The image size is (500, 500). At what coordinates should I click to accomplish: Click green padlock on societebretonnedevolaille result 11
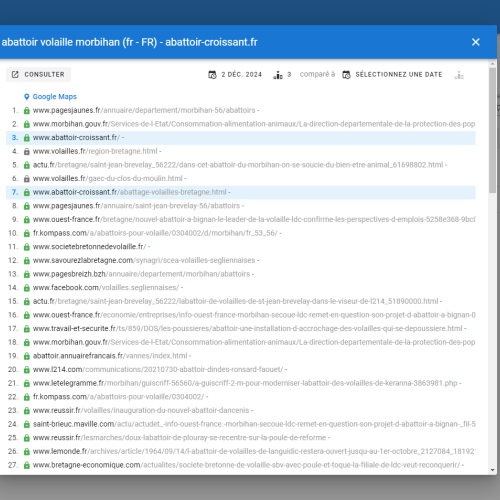coord(27,247)
